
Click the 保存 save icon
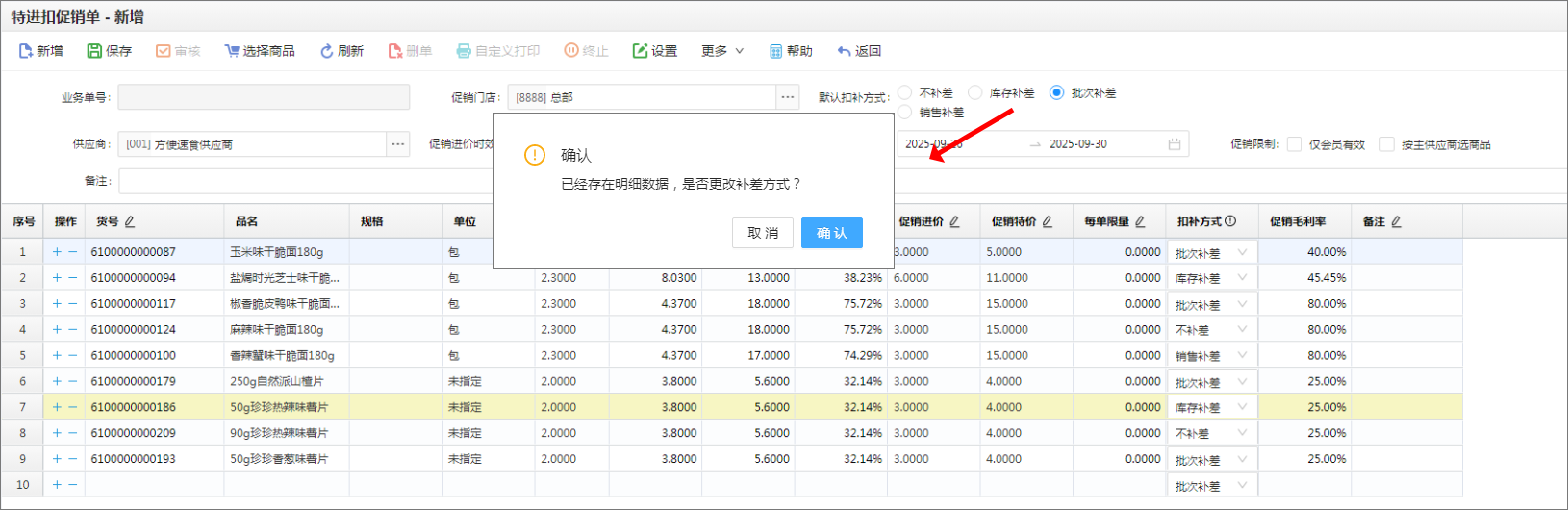94,51
